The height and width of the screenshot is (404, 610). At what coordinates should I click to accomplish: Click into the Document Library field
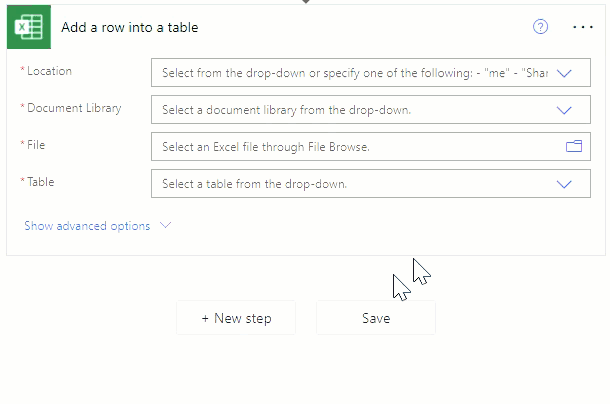[371, 109]
